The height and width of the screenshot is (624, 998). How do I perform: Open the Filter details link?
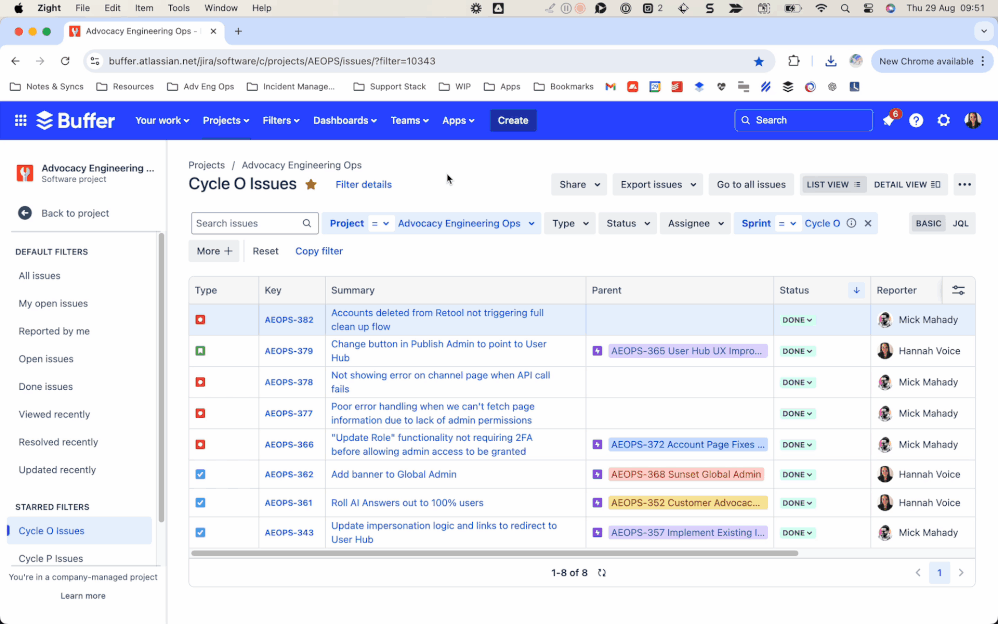(x=363, y=185)
